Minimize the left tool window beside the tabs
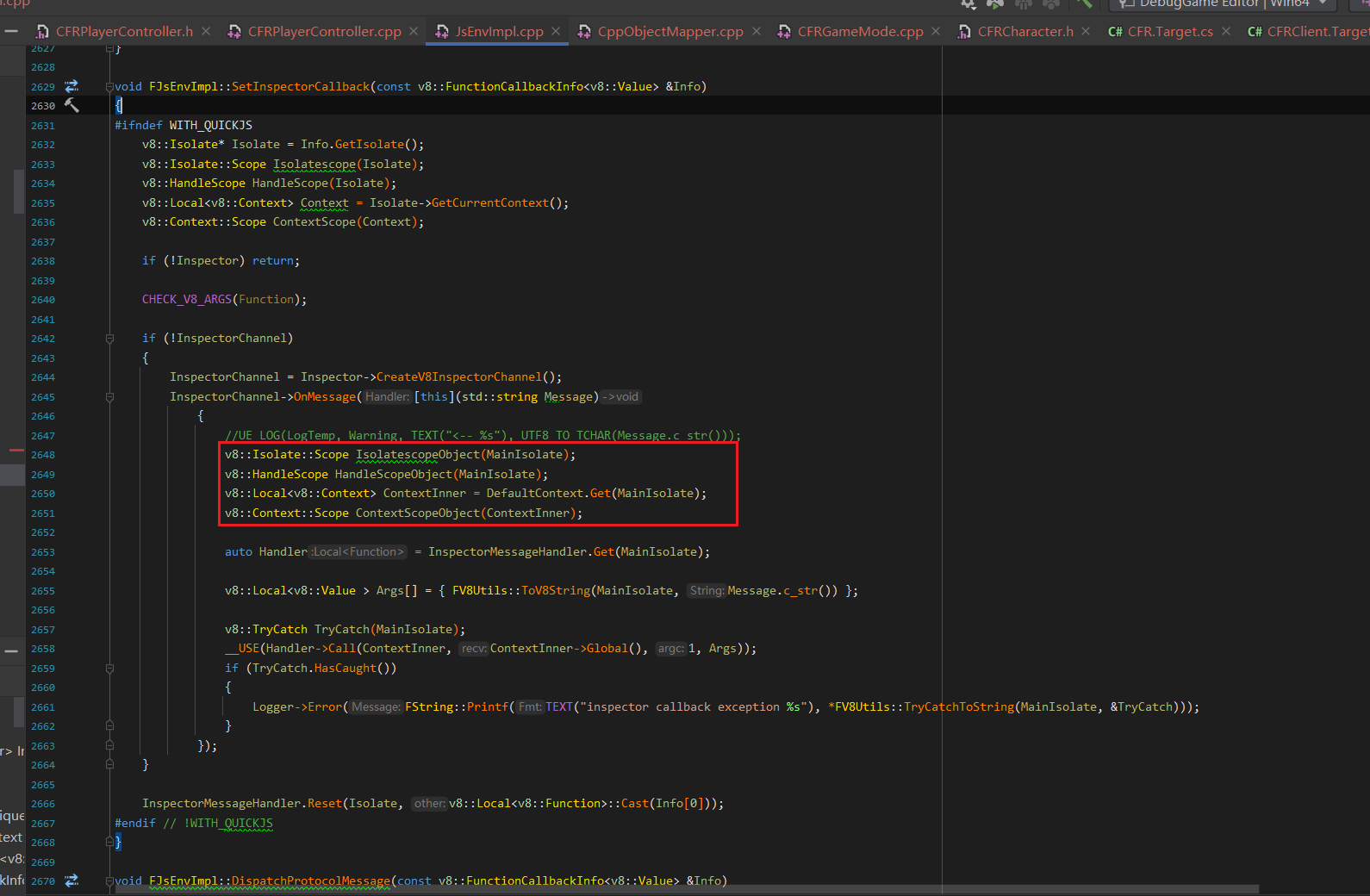The width and height of the screenshot is (1370, 896). pyautogui.click(x=11, y=31)
